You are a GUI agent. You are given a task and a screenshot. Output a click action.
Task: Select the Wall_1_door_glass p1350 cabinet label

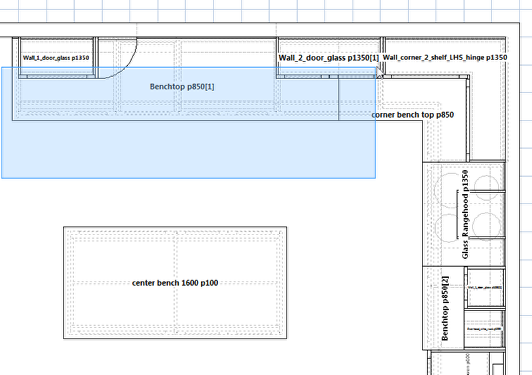(x=56, y=58)
